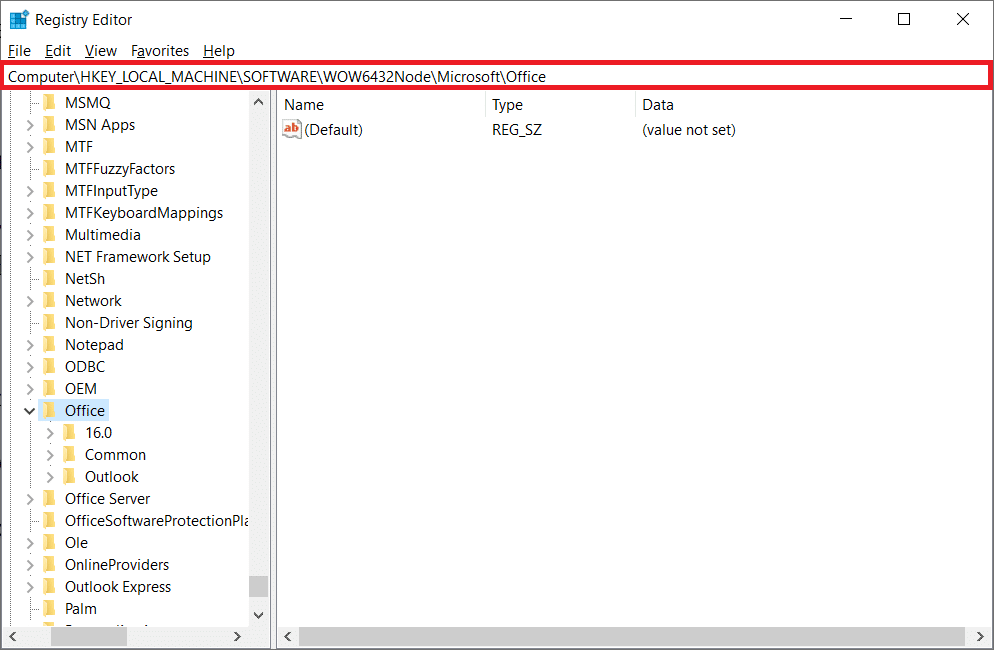The height and width of the screenshot is (650, 994).
Task: Click the folder icon next to OfficeSoftwareProtectionPlatform
Action: tap(49, 521)
